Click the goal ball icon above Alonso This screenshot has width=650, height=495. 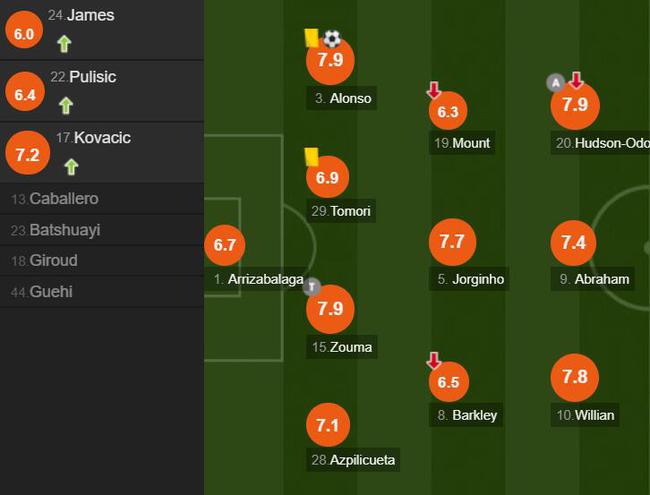[x=332, y=39]
